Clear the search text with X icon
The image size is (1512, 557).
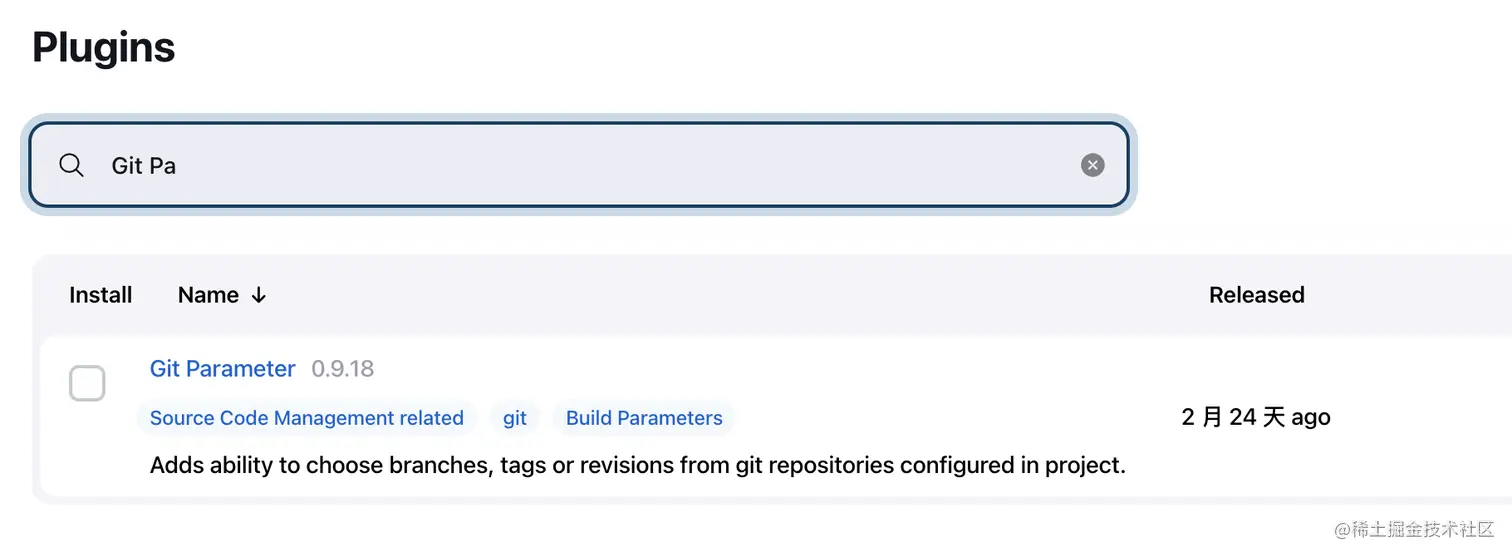(1092, 165)
